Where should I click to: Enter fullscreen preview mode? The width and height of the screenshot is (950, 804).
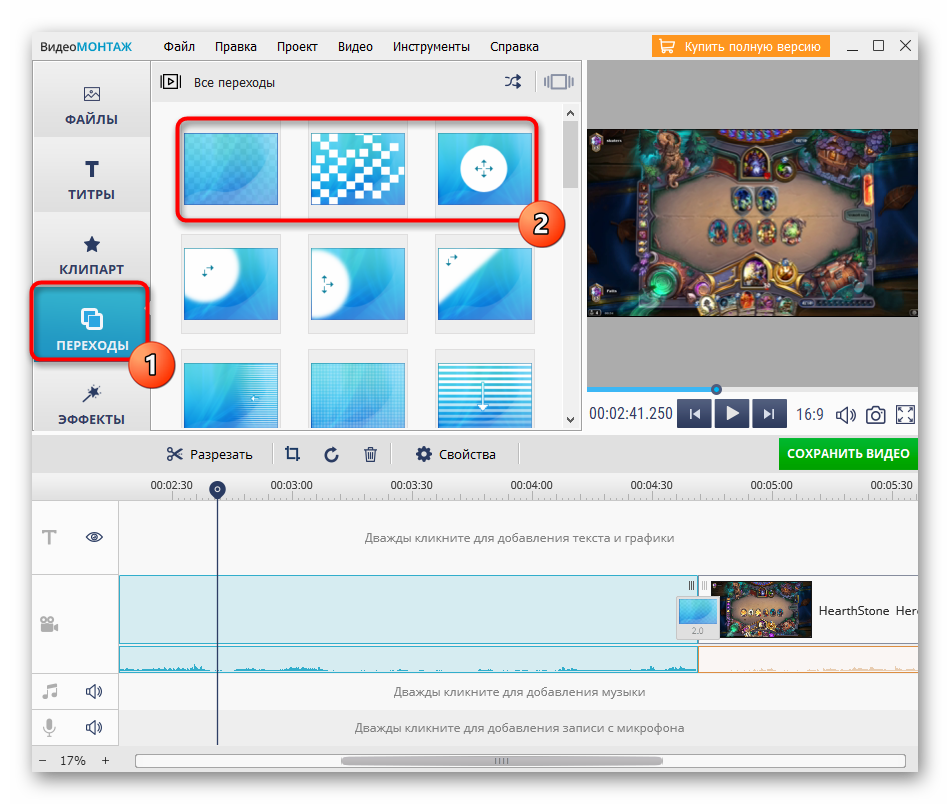(x=905, y=414)
